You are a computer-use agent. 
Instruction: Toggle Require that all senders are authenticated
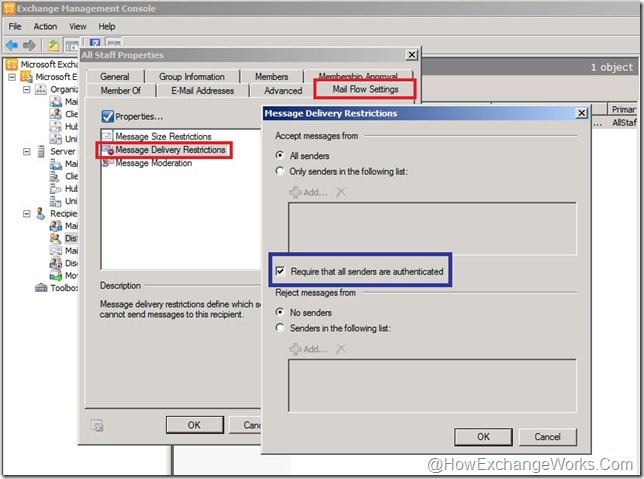pos(280,271)
